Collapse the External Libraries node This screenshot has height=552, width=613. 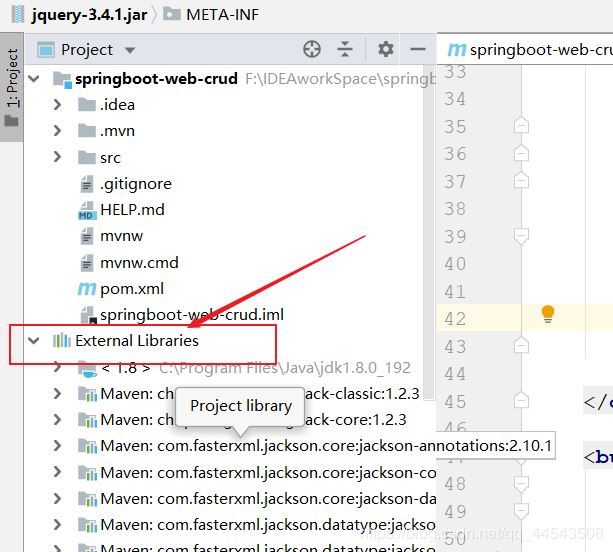[x=34, y=341]
